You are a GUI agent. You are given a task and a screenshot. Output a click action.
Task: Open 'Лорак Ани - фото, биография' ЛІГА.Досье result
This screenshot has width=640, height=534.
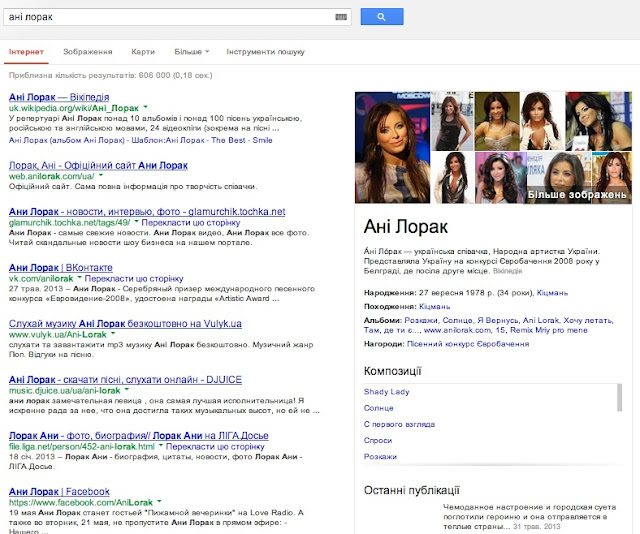tap(138, 436)
